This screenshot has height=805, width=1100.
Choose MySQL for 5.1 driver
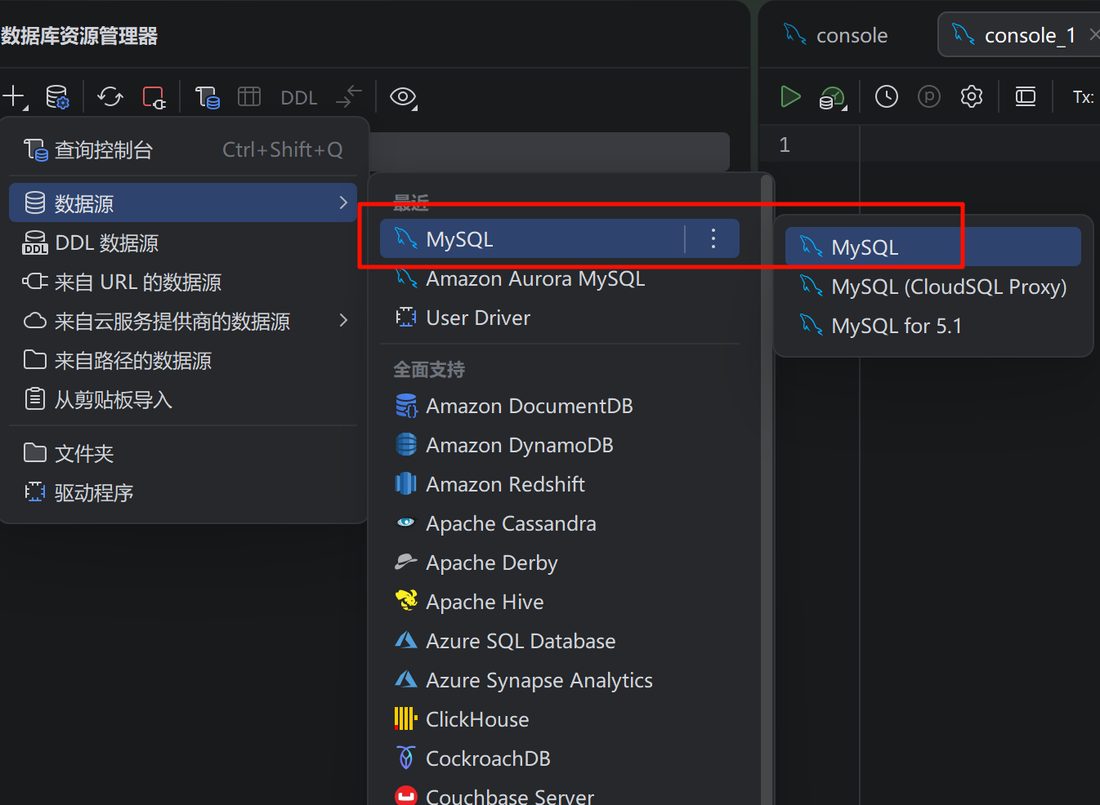click(932, 326)
